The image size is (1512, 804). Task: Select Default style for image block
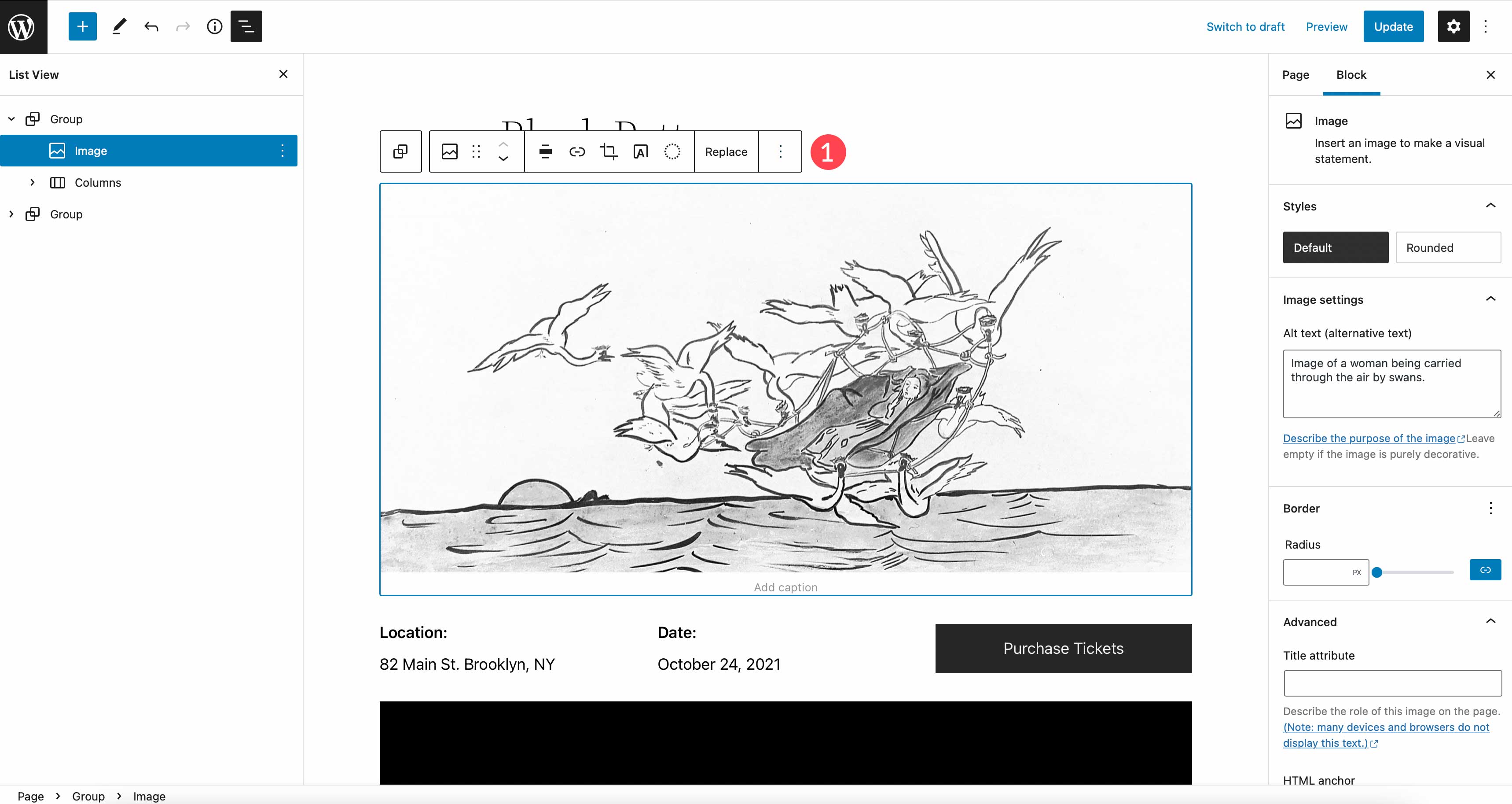tap(1335, 247)
